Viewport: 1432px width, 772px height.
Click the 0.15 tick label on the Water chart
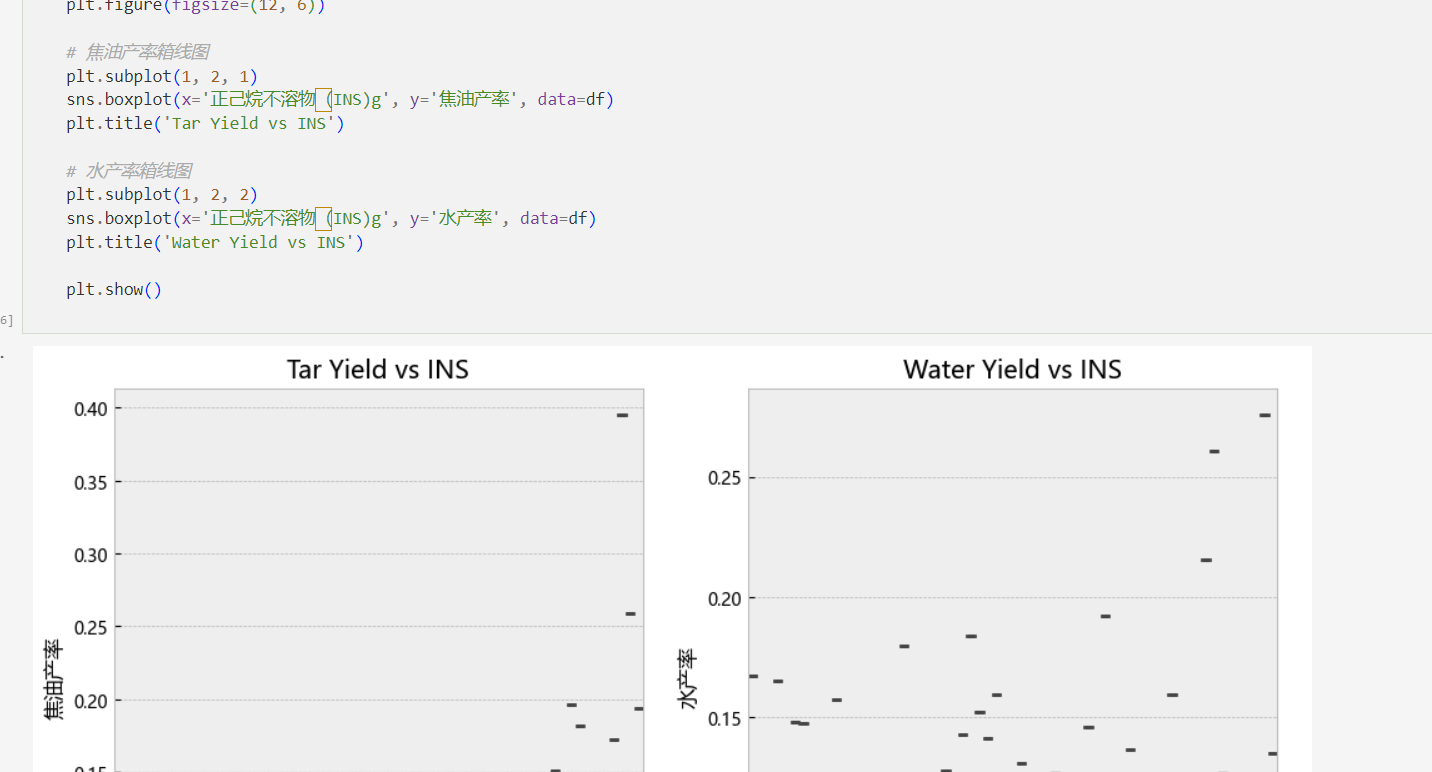click(725, 719)
